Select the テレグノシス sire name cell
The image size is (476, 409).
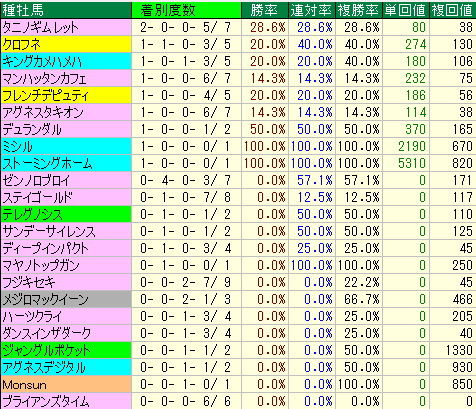point(66,214)
